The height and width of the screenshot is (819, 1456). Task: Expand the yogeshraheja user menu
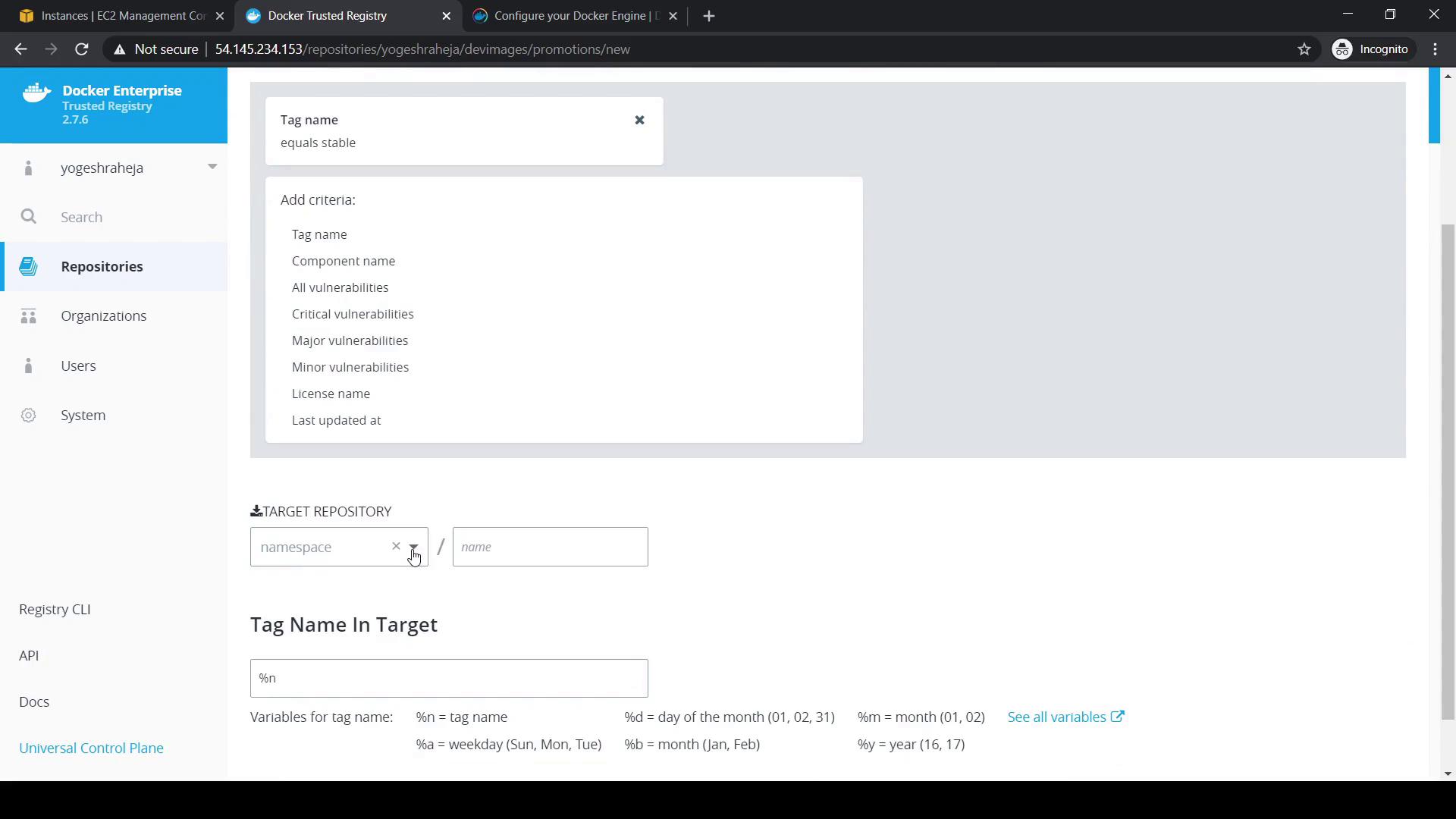pos(212,167)
